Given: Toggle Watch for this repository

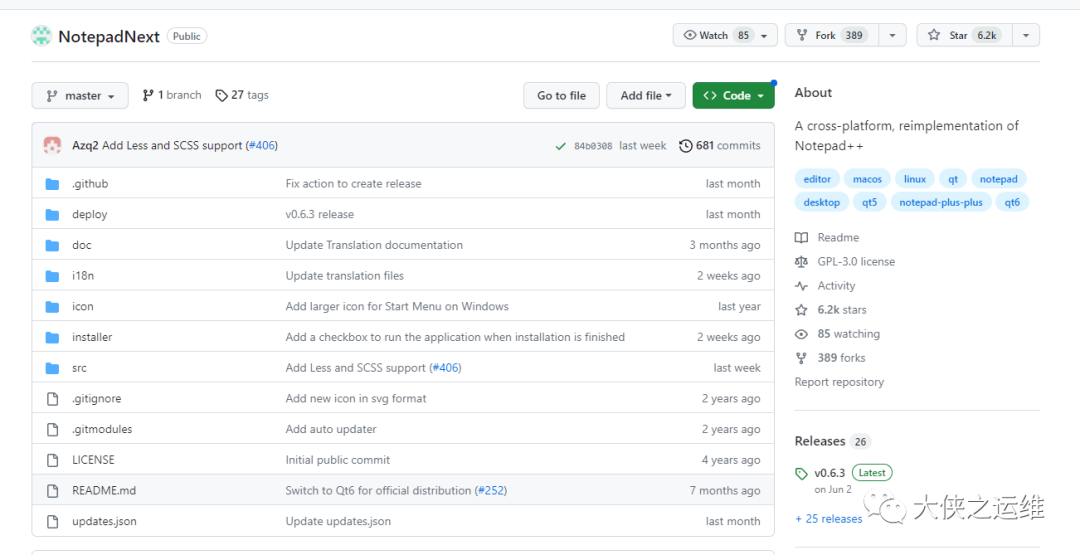Looking at the screenshot, I should click(716, 36).
